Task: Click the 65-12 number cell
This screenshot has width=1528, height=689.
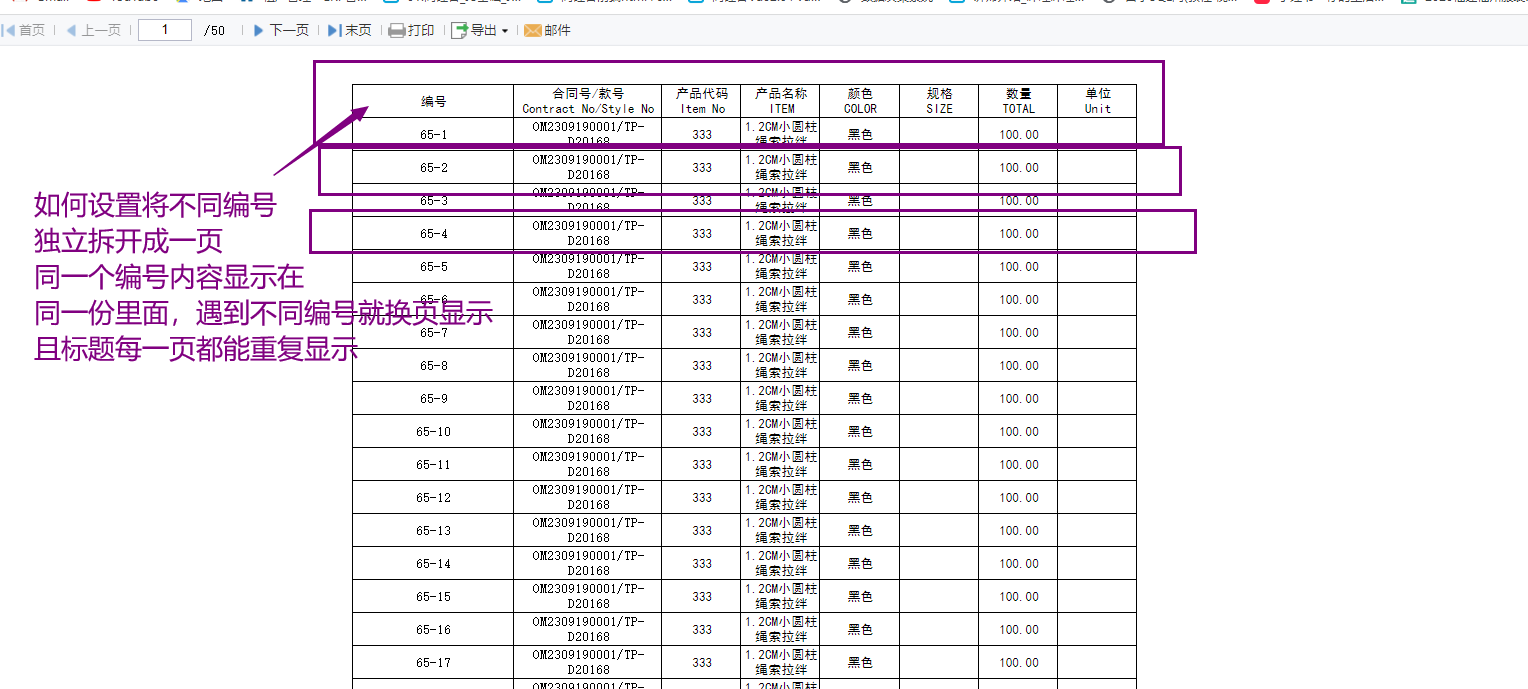Action: tap(433, 497)
